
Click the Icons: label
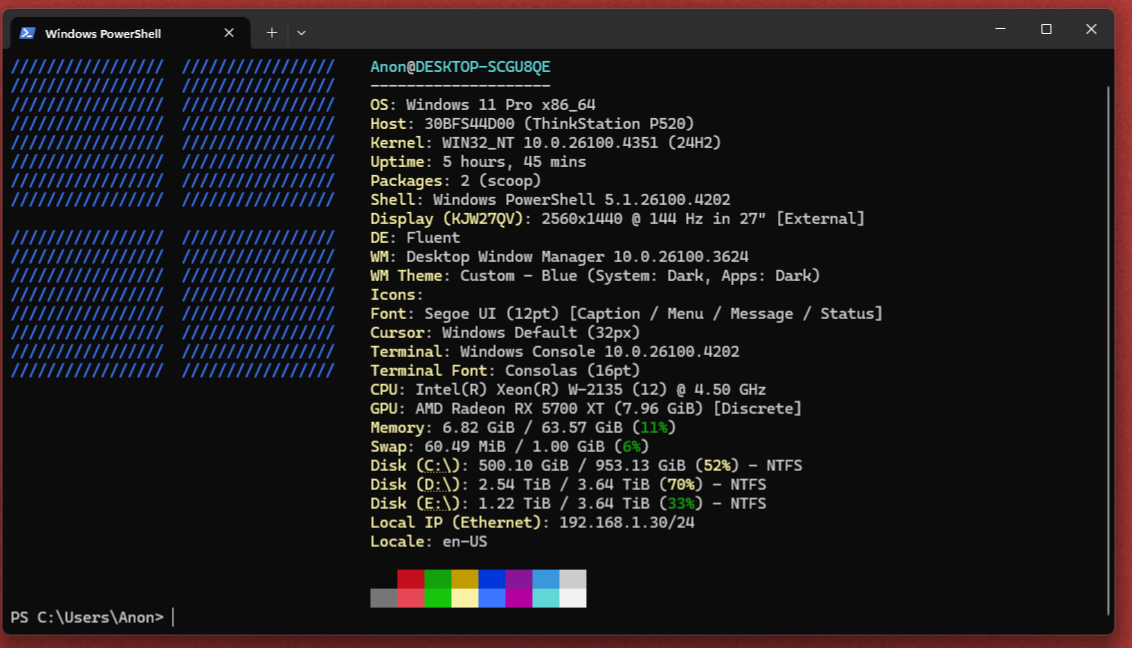click(397, 295)
